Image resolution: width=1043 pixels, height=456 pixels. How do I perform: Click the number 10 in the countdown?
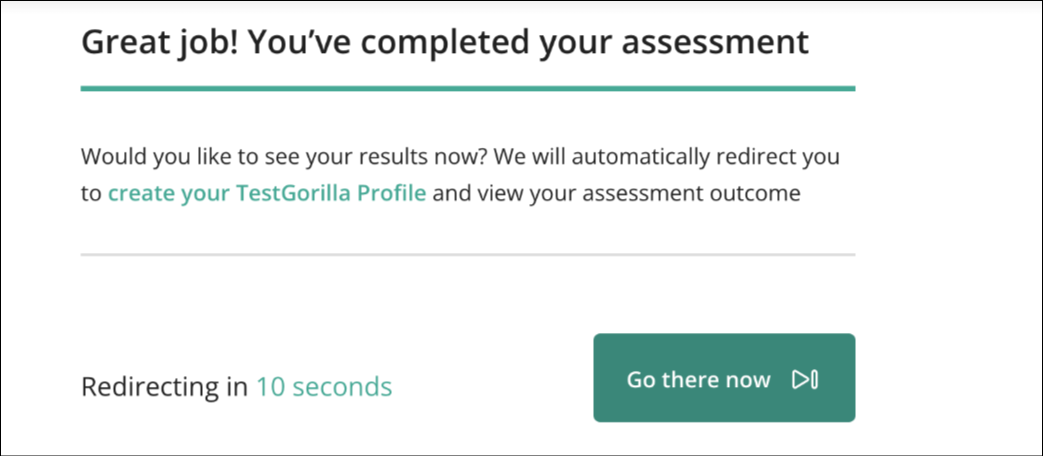pyautogui.click(x=270, y=386)
